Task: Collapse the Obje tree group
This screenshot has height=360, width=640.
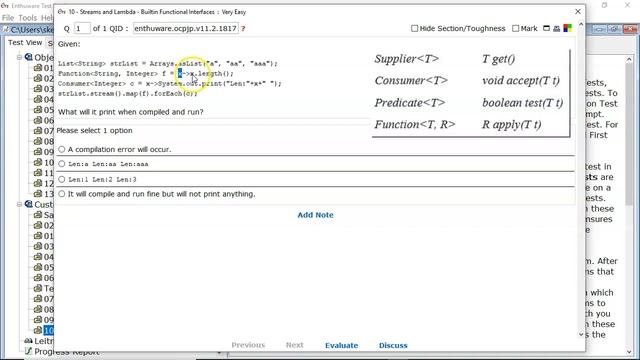Action: tap(19, 57)
